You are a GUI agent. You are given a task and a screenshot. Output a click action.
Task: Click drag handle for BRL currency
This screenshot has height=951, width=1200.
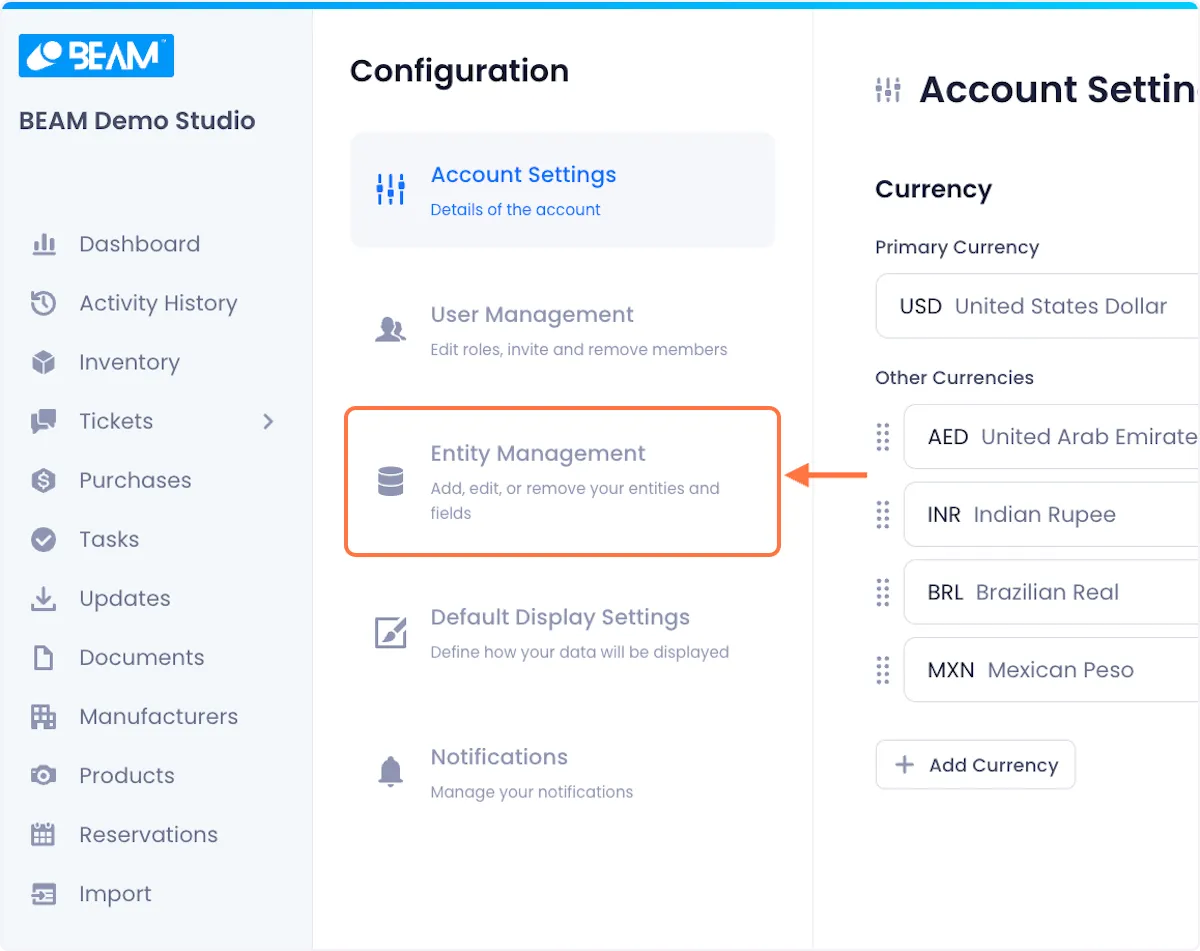883,592
